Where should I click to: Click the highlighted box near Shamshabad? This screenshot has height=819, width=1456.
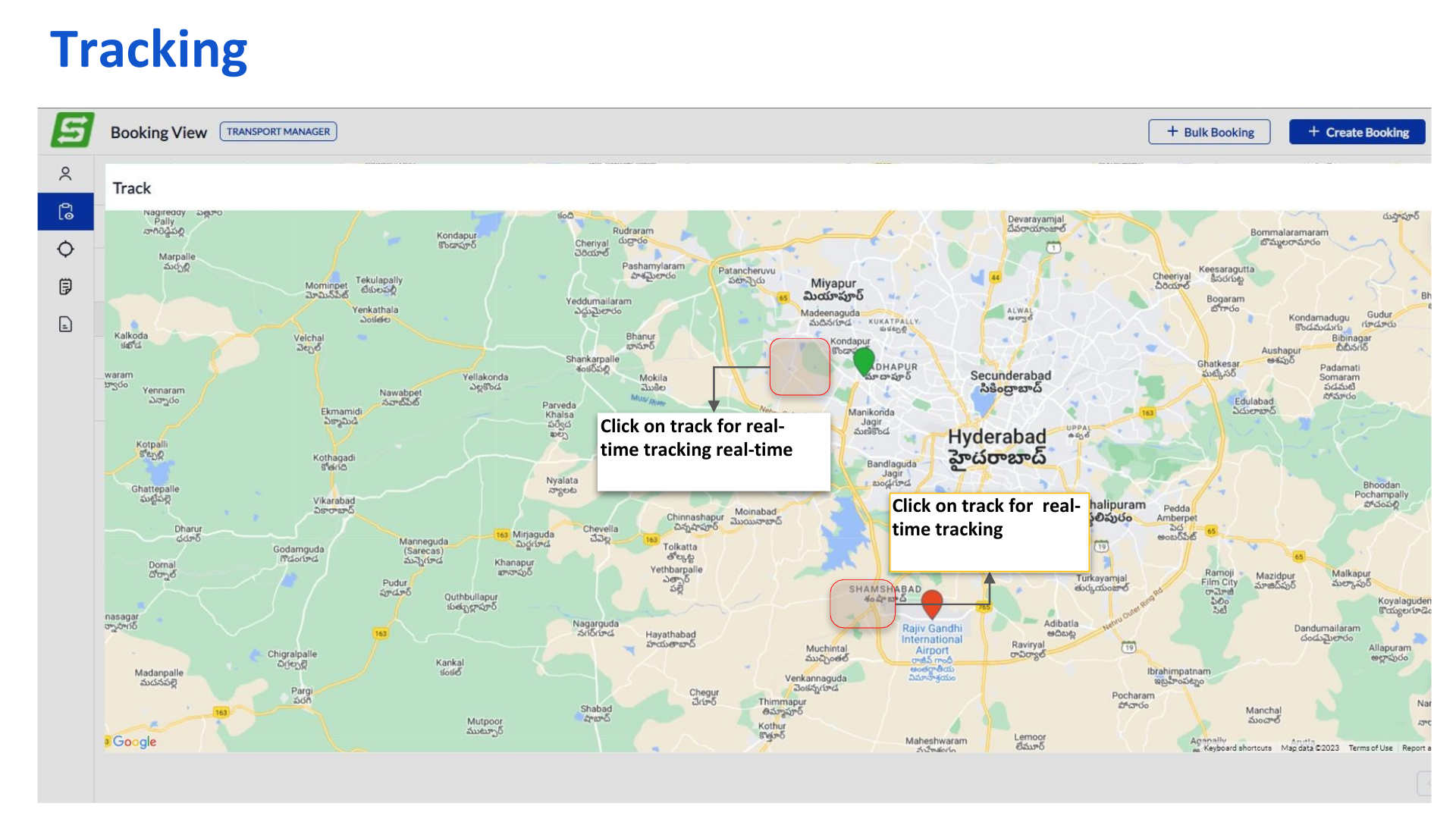click(862, 604)
